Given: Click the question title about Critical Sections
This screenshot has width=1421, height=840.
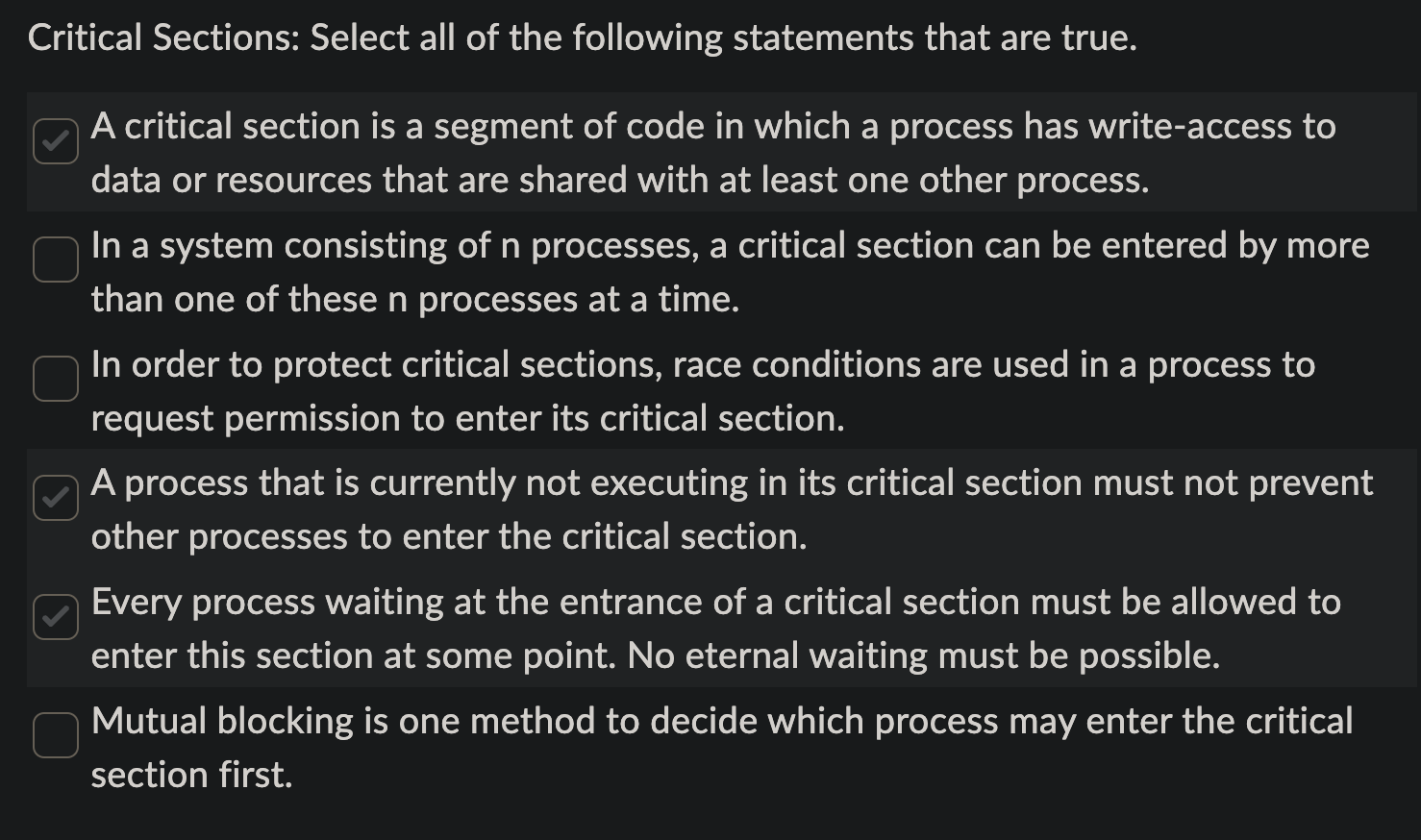Looking at the screenshot, I should pos(582,37).
